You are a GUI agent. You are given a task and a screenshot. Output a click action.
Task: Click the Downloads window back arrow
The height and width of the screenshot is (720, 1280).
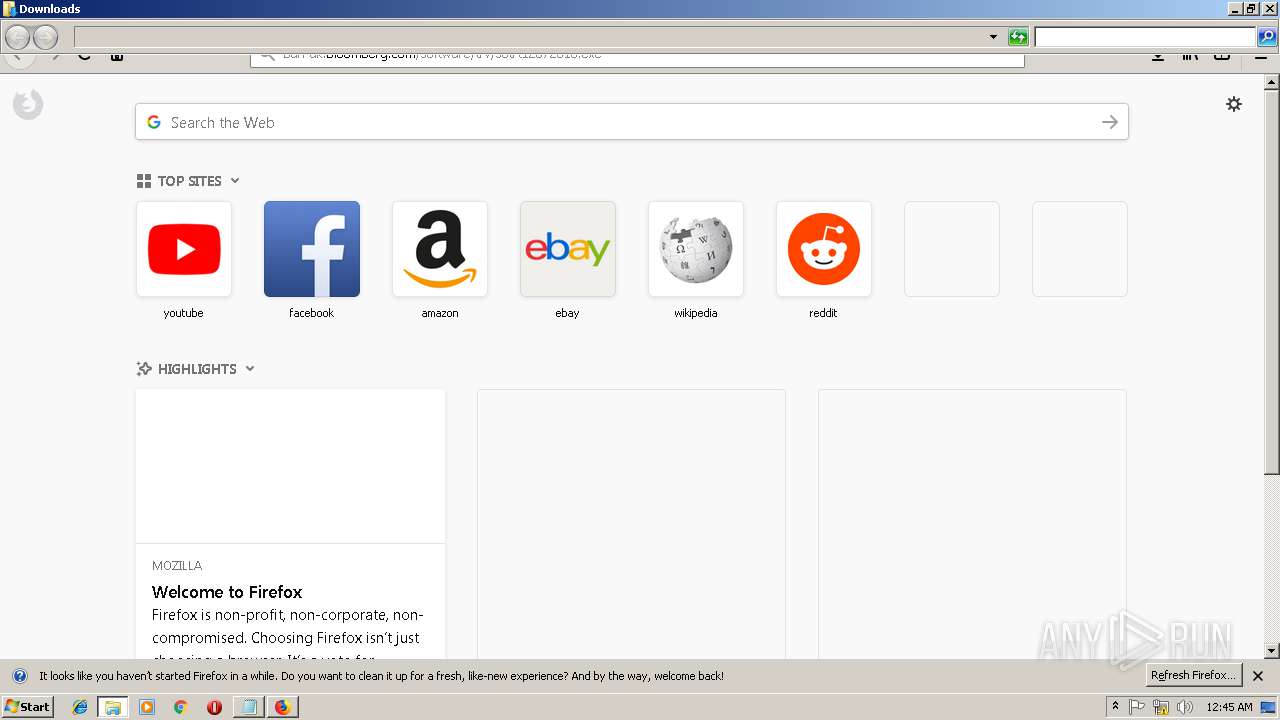click(x=17, y=37)
